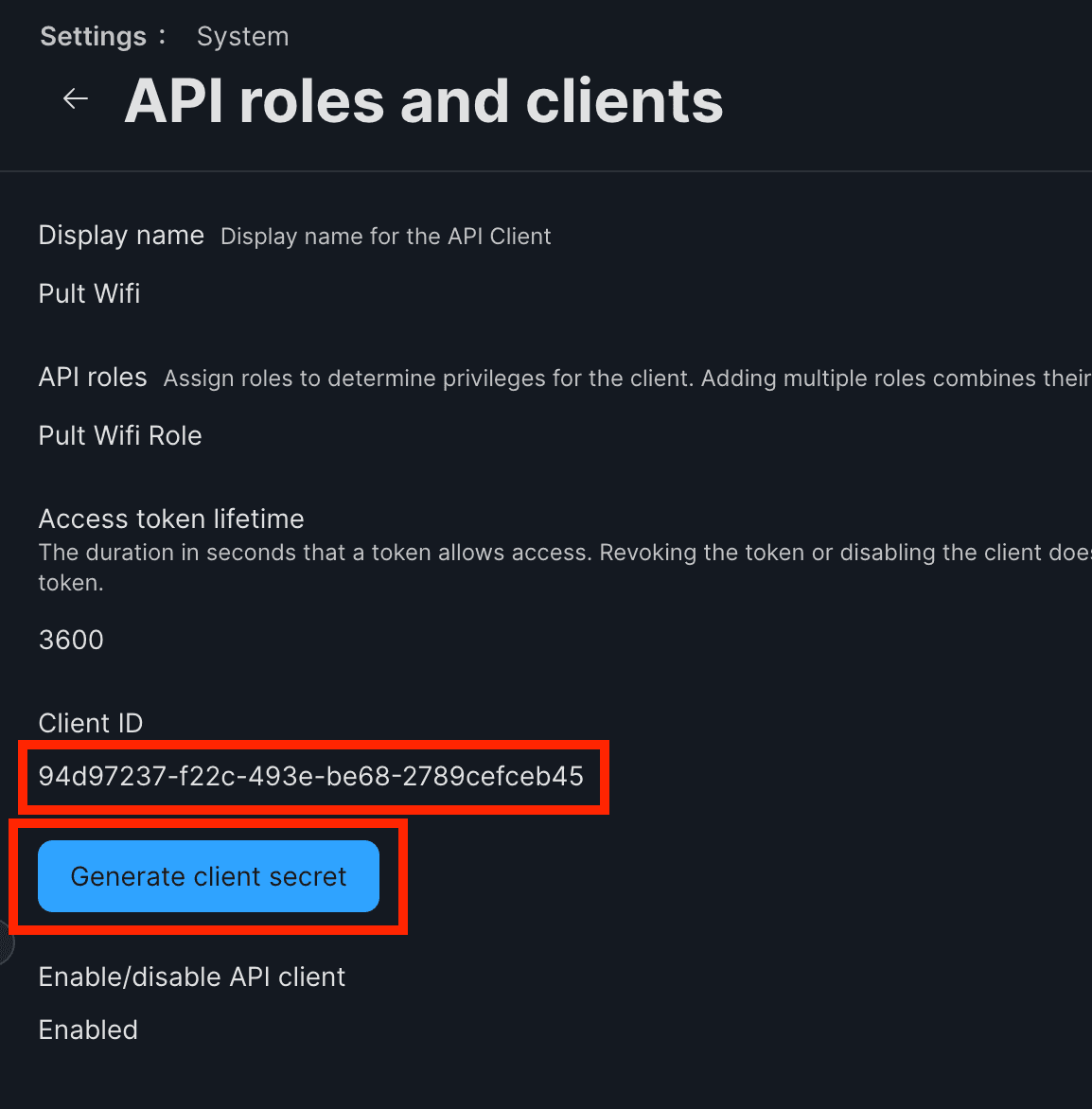The height and width of the screenshot is (1109, 1092).
Task: Click the Display name label
Action: 121,236
